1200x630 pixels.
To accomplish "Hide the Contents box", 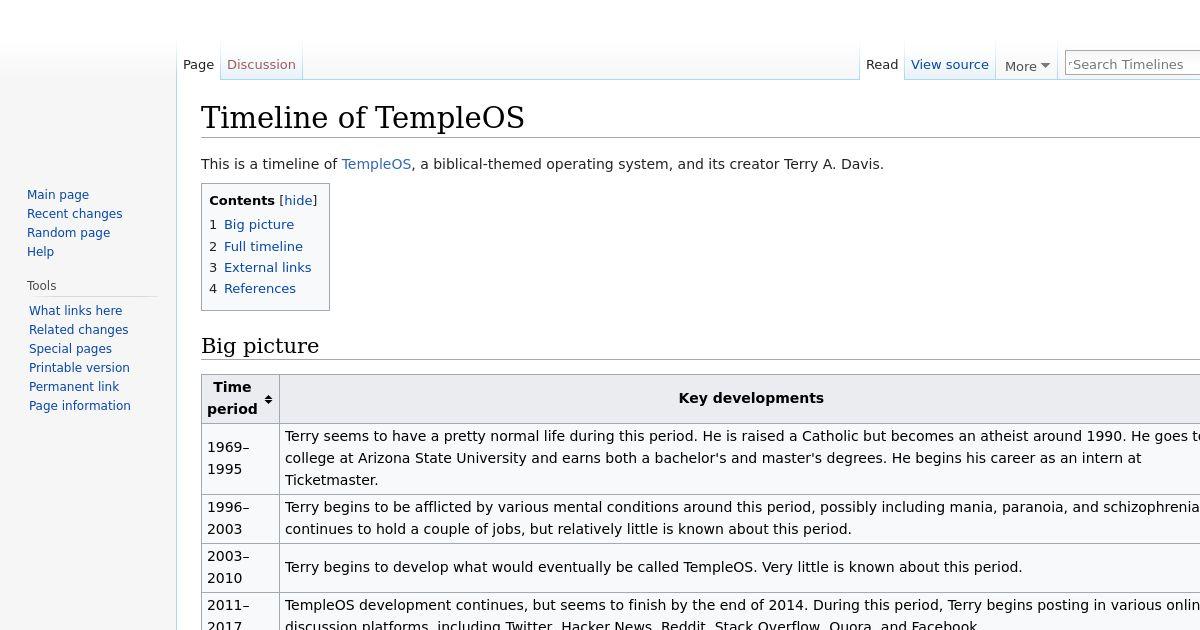I will (x=298, y=200).
